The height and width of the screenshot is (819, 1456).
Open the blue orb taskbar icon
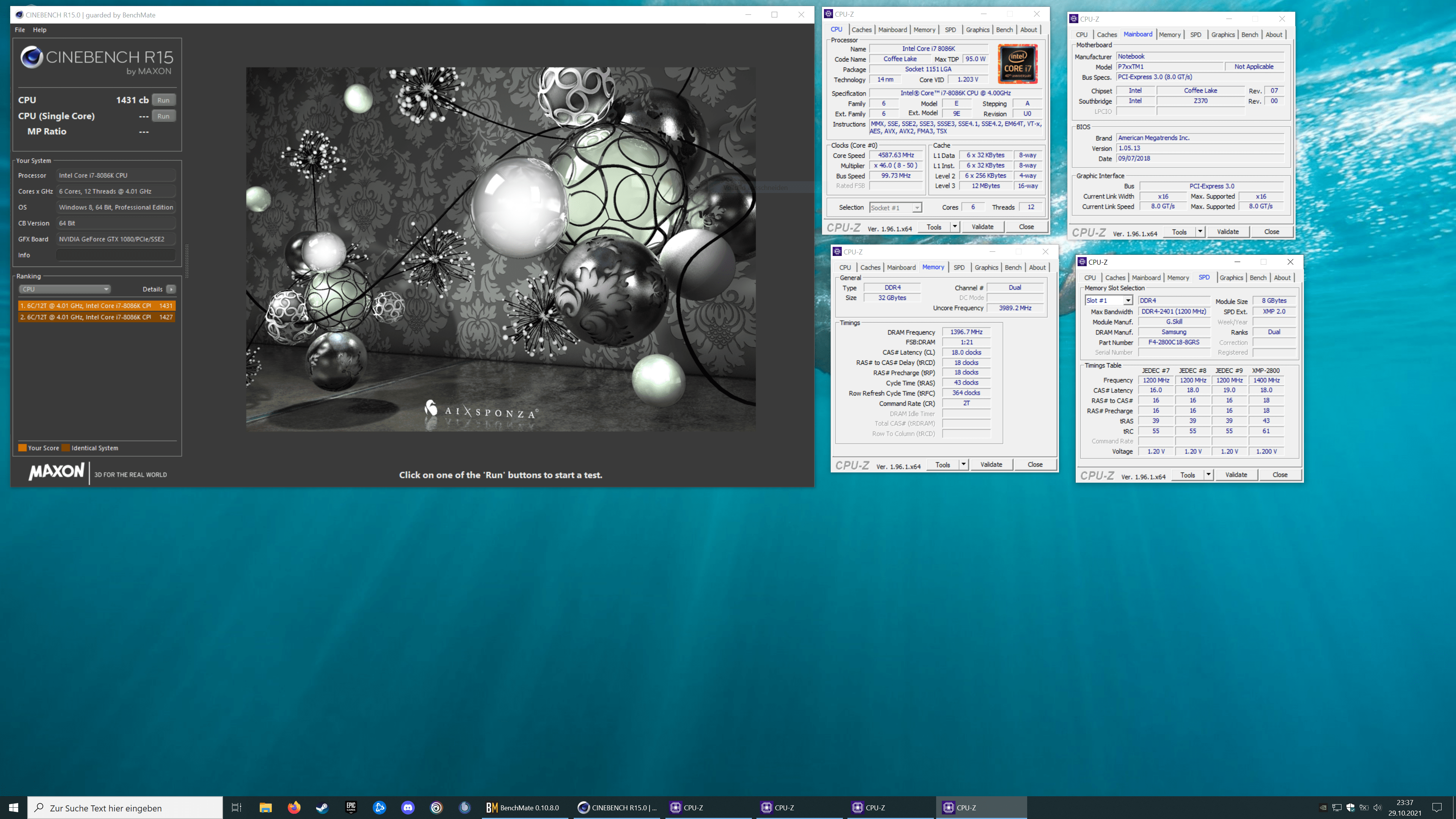click(x=464, y=808)
